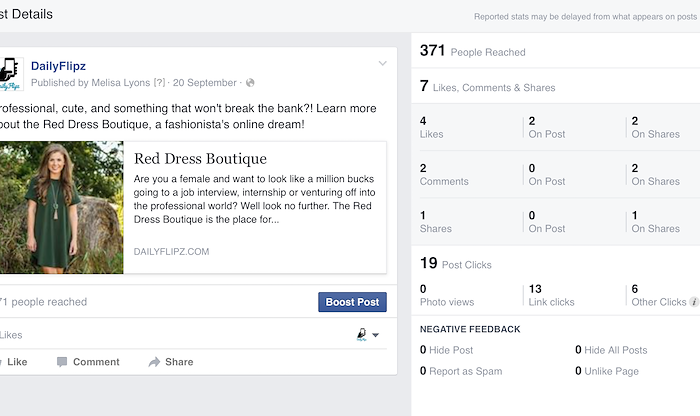Open the DailyFlipz page profile picture
The width and height of the screenshot is (700, 416).
(x=11, y=74)
